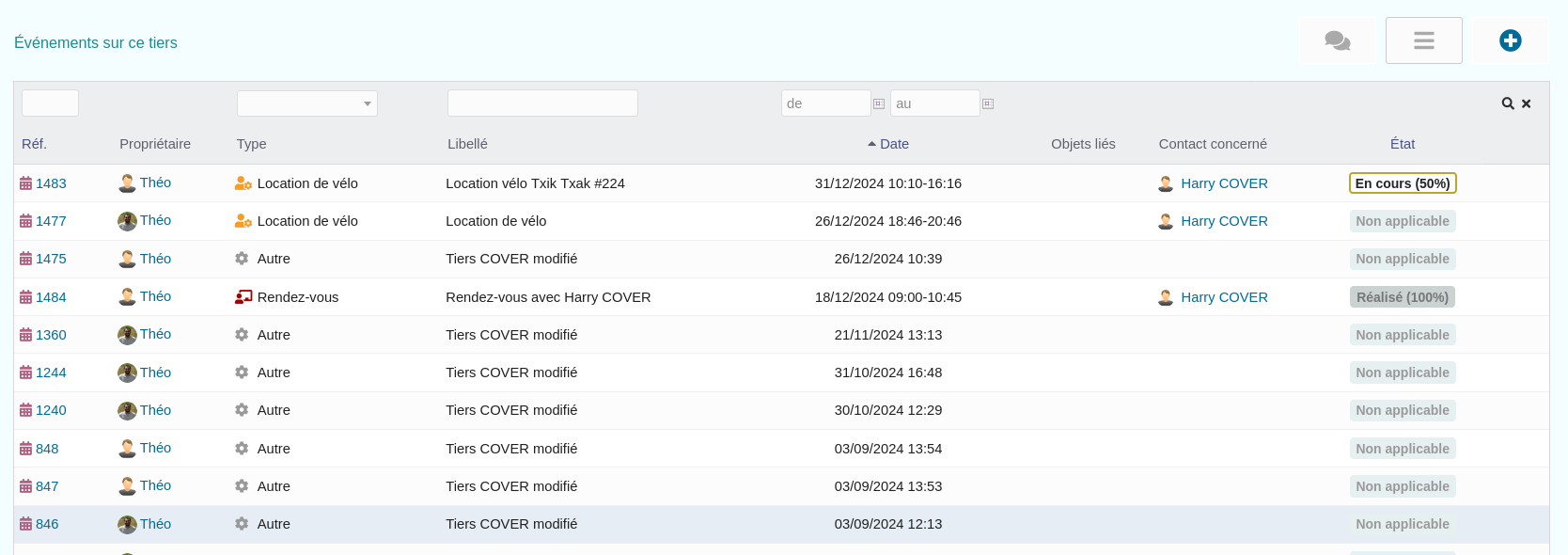Image resolution: width=1568 pixels, height=555 pixels.
Task: Focus the Libellé filter text field
Action: (542, 103)
